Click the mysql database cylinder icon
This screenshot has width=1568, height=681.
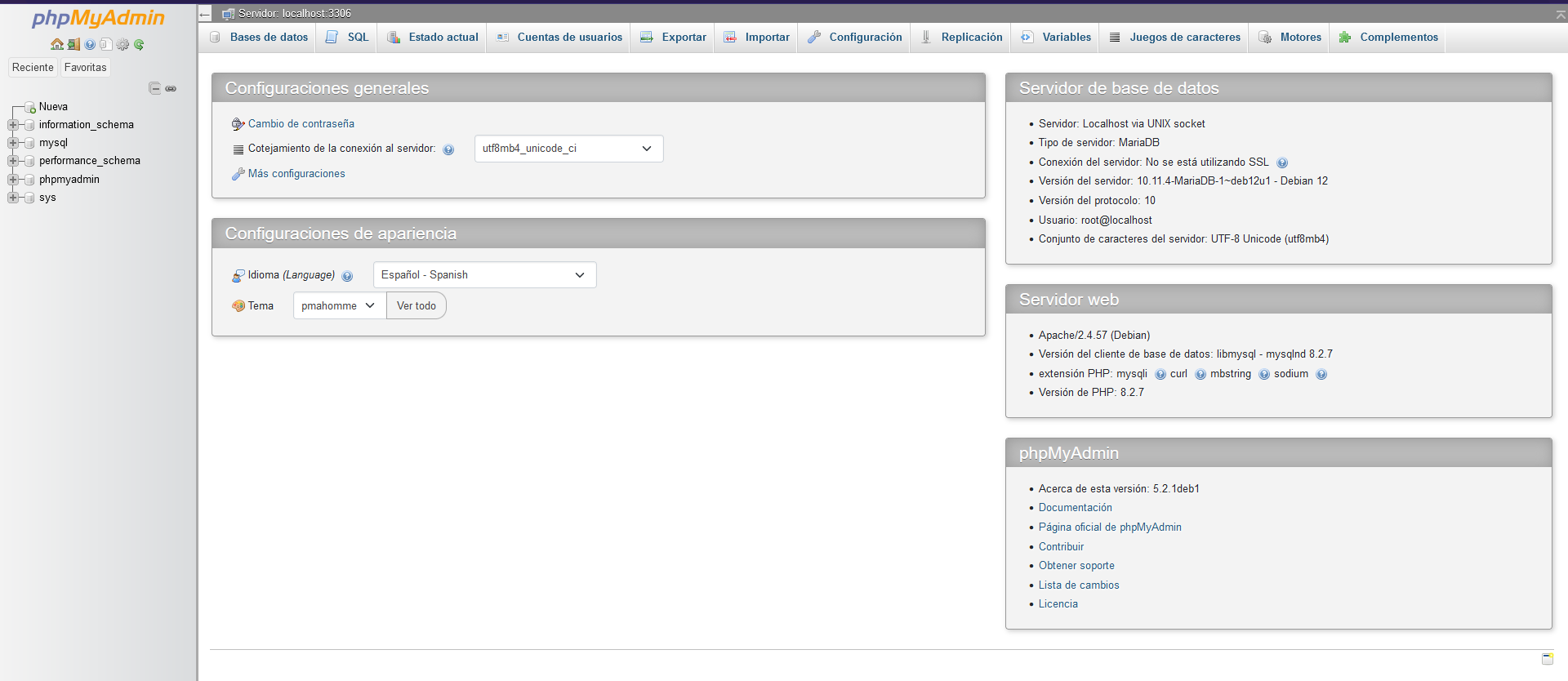point(30,143)
